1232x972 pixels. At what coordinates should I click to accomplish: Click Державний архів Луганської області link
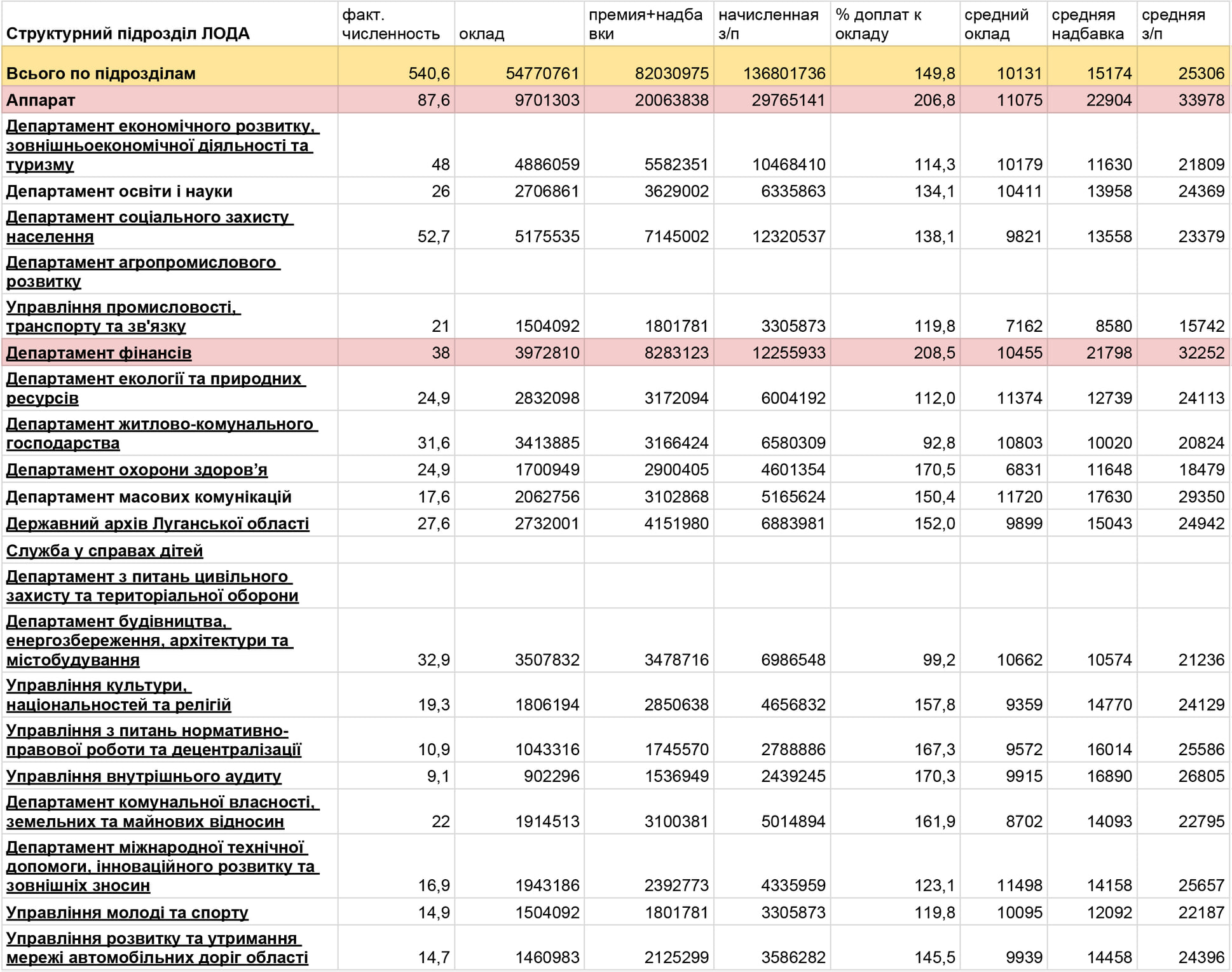tap(158, 524)
